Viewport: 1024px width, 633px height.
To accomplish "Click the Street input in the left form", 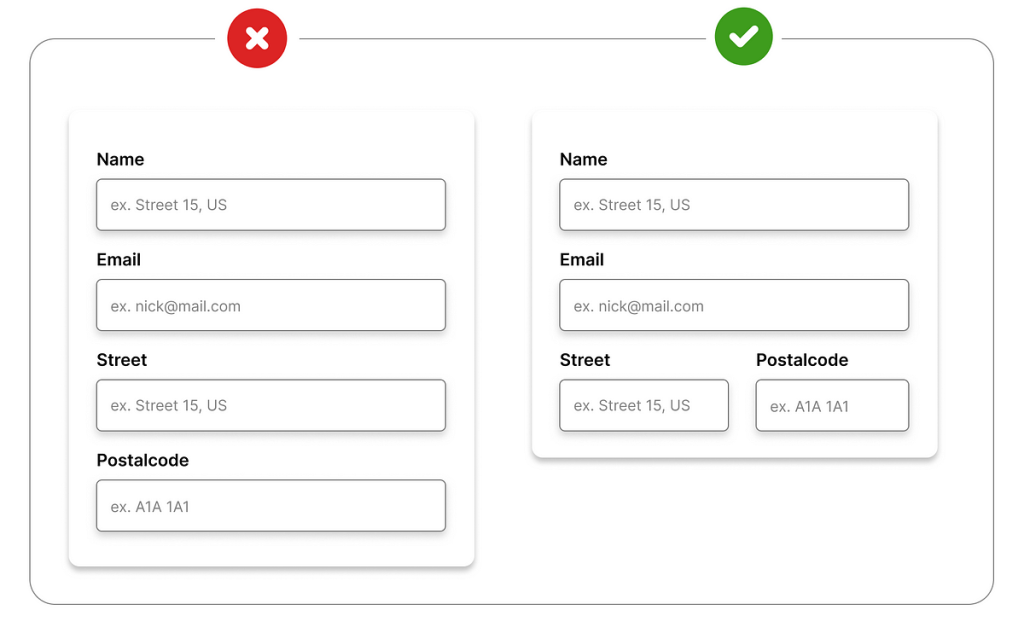I will [x=270, y=405].
